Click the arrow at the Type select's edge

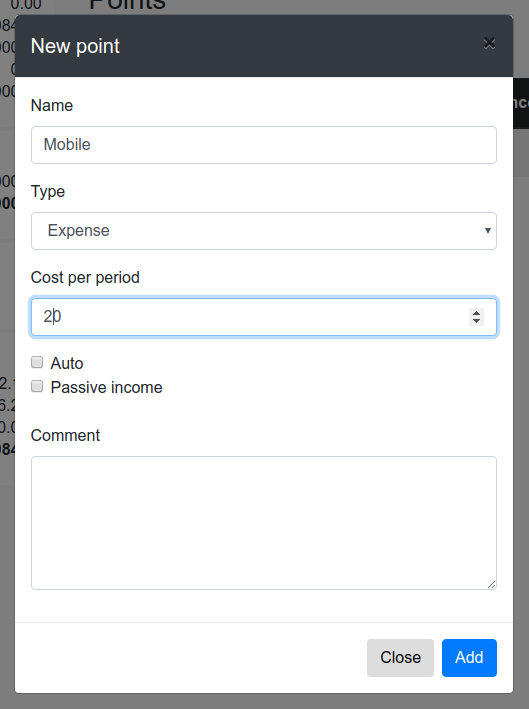tap(487, 231)
